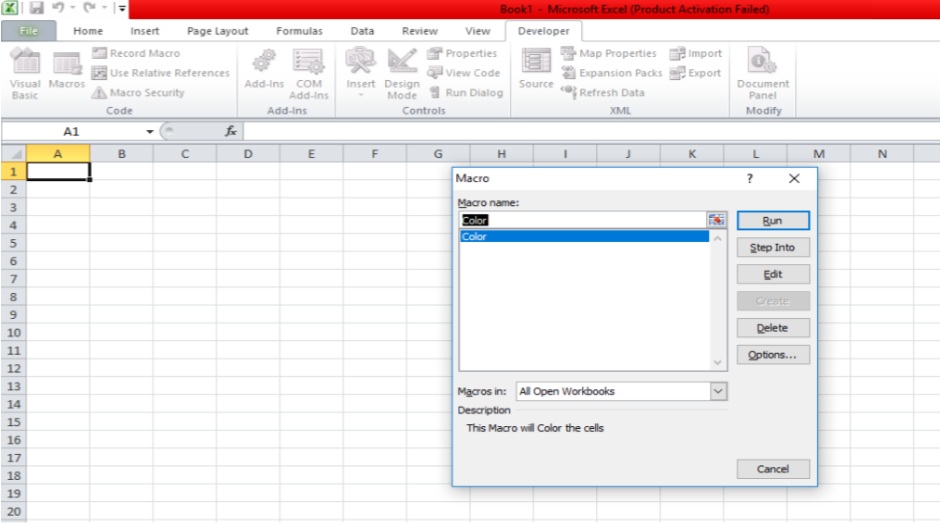The height and width of the screenshot is (523, 940).
Task: Open macro Options...
Action: click(x=773, y=355)
